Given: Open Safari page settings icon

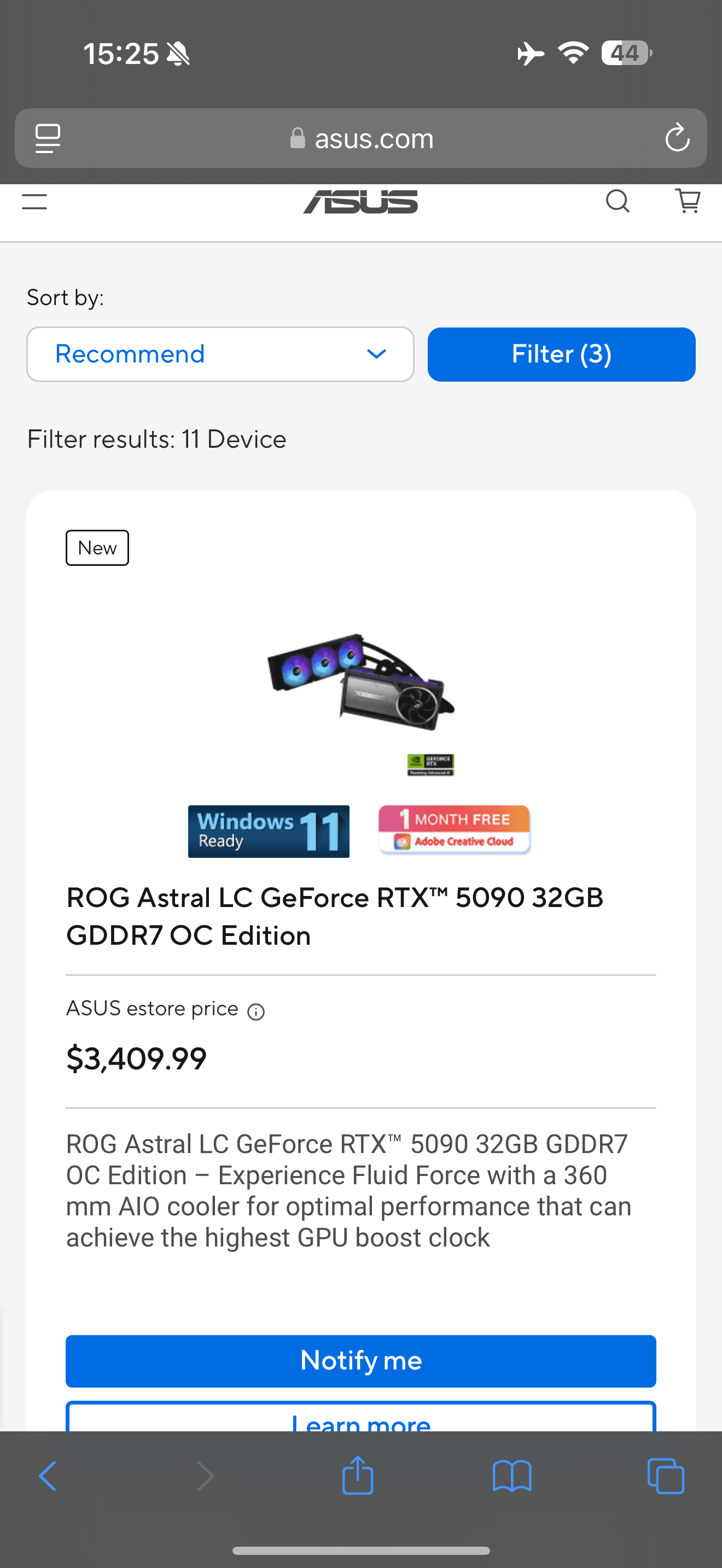Looking at the screenshot, I should [48, 138].
